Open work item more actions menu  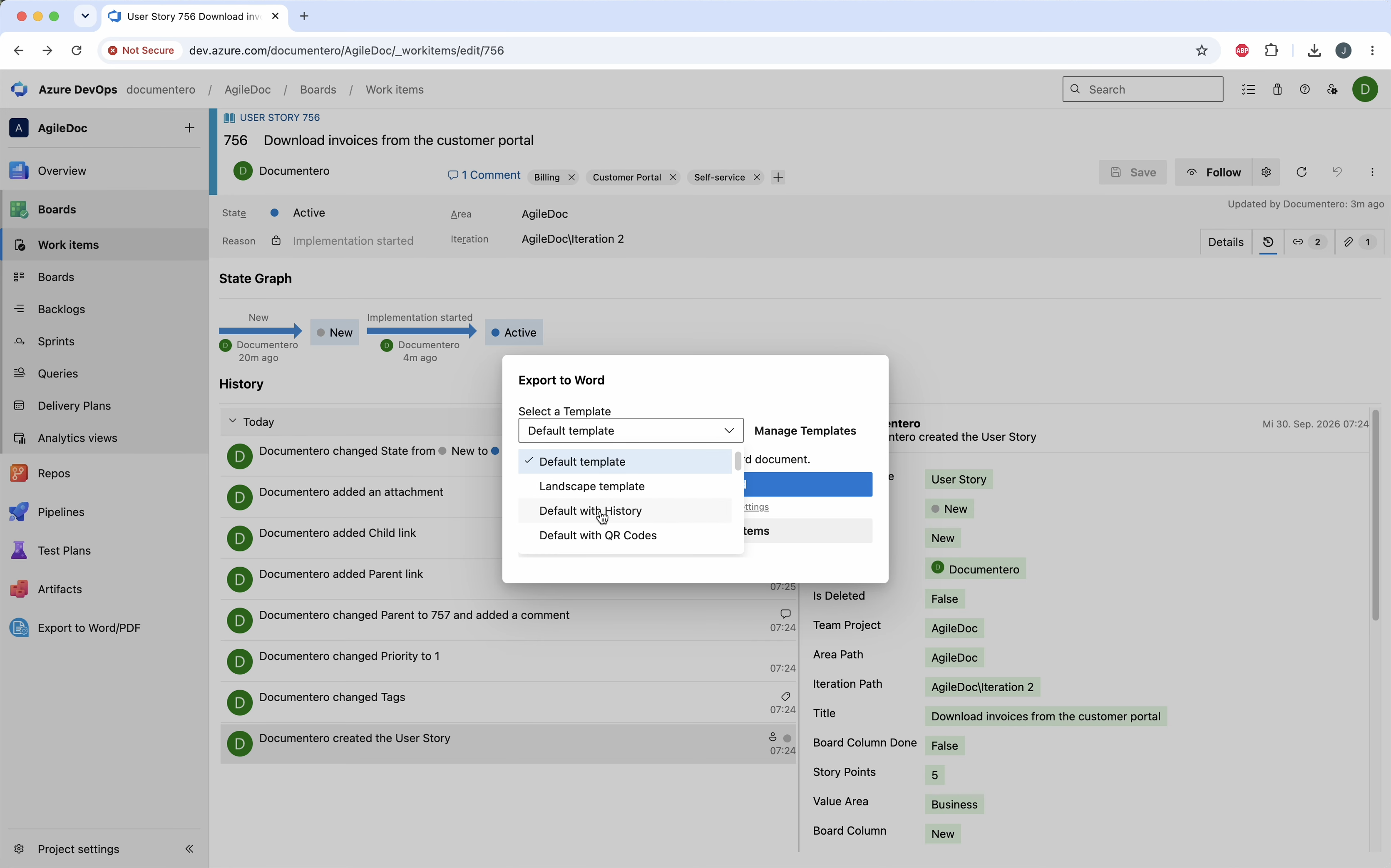click(1372, 172)
